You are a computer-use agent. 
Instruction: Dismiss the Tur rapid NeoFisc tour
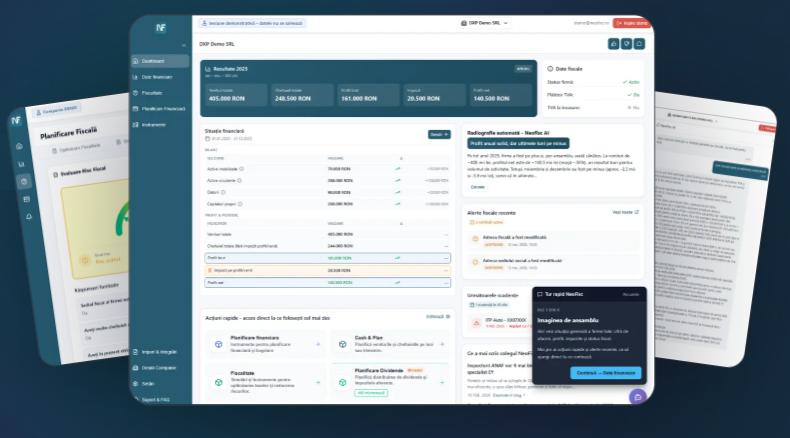[x=630, y=294]
